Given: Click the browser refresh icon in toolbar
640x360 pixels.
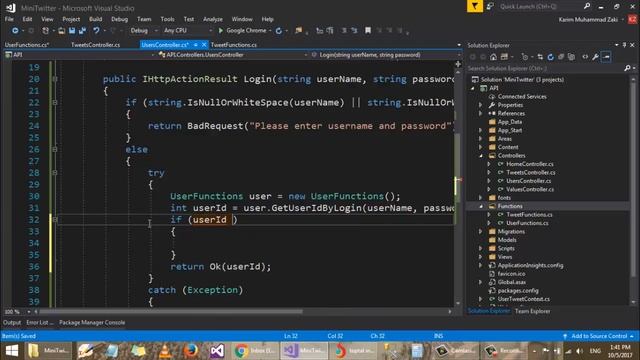Looking at the screenshot, I should (279, 31).
